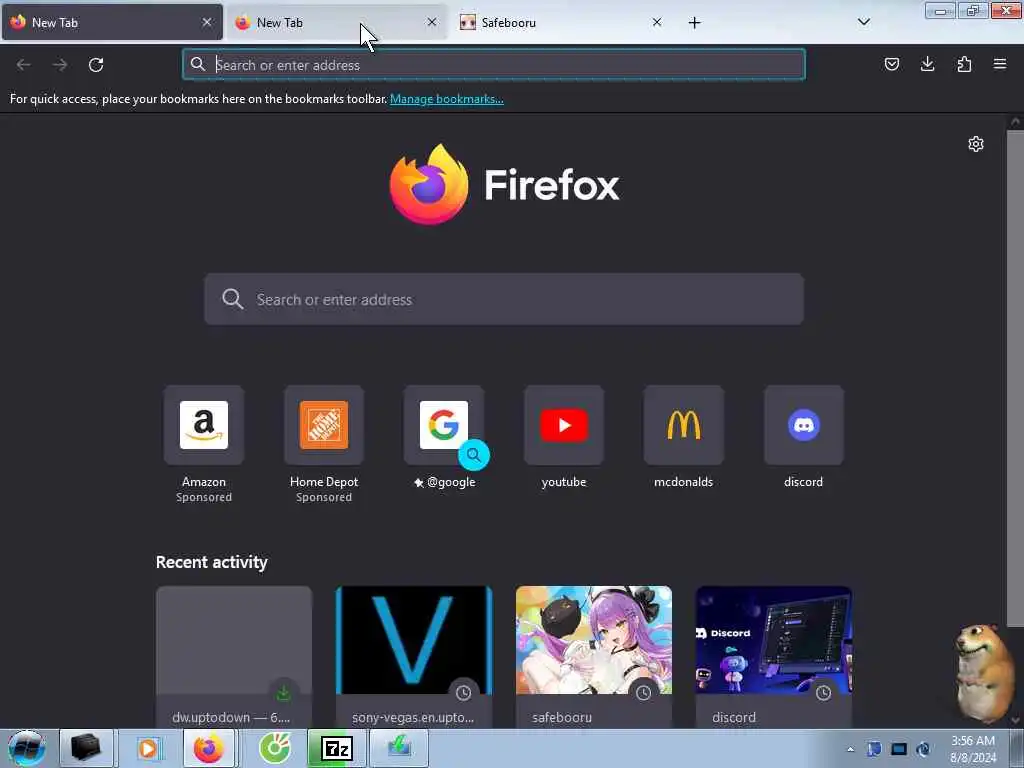Open the Extensions puzzle icon

[964, 64]
